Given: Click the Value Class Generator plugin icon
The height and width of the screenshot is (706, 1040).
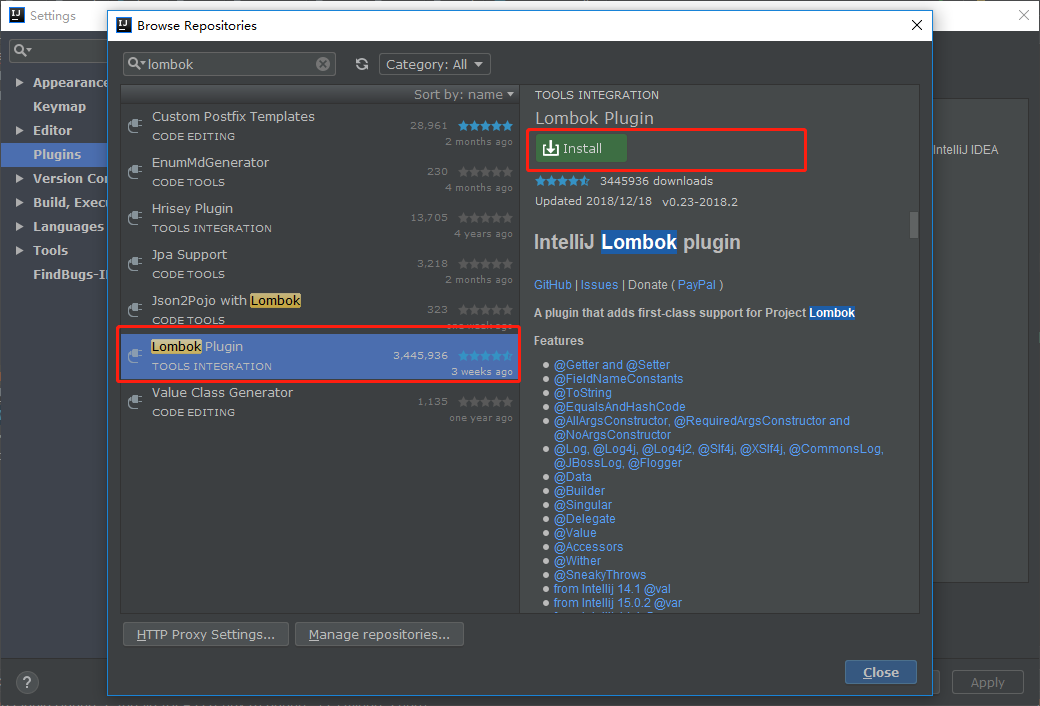Looking at the screenshot, I should [135, 401].
